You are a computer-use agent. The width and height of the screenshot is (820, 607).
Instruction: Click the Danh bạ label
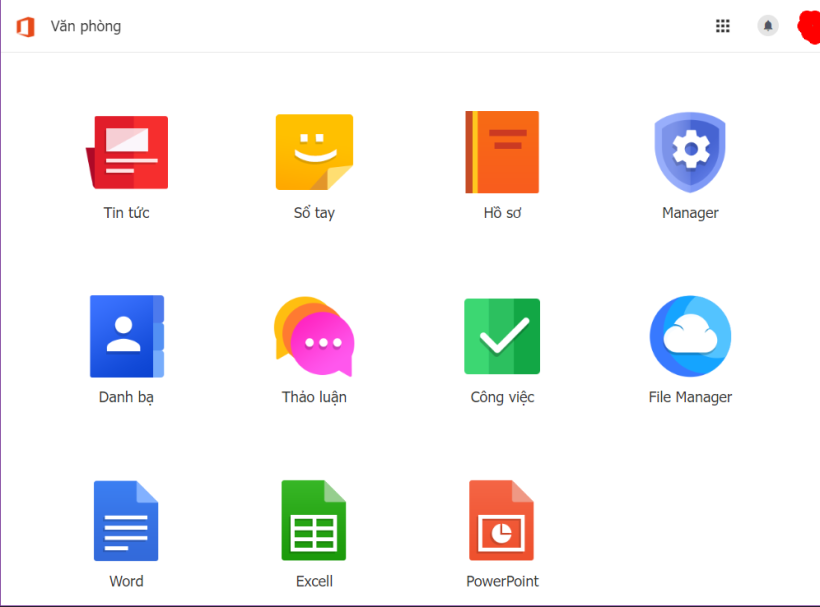(x=127, y=397)
